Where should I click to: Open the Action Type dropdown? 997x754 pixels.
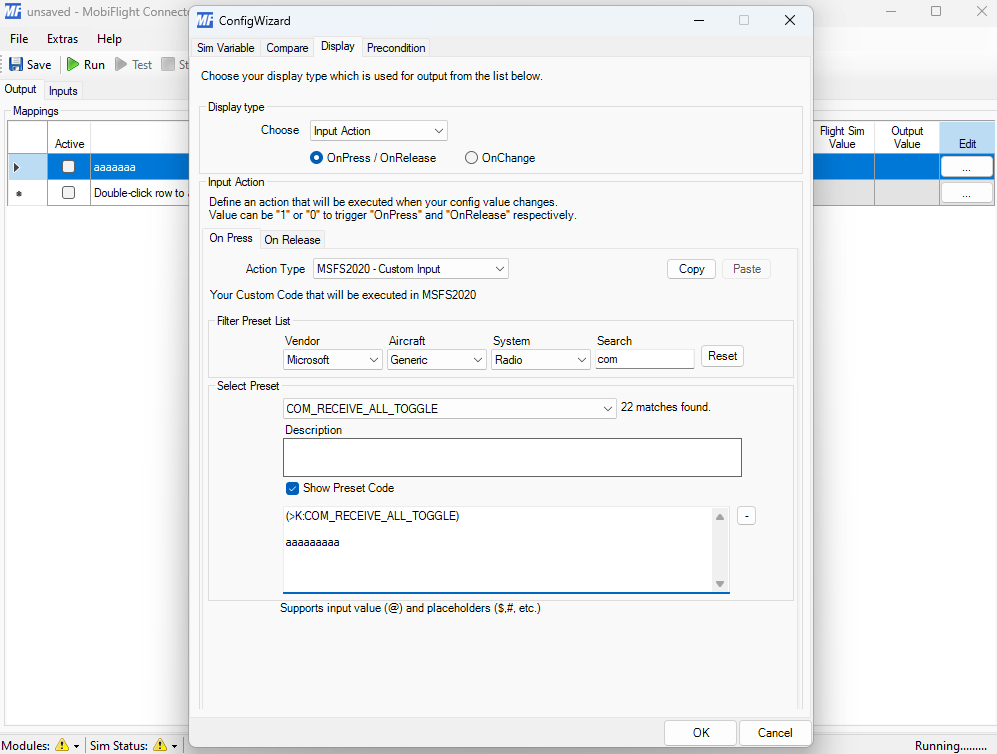tap(410, 269)
